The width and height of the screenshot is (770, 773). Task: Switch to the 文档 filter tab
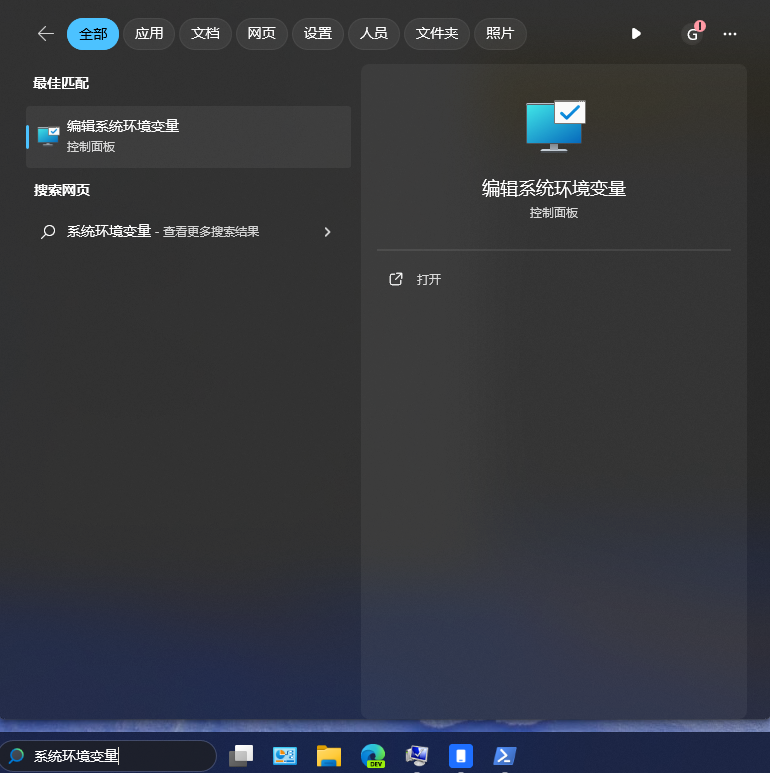pyautogui.click(x=205, y=34)
